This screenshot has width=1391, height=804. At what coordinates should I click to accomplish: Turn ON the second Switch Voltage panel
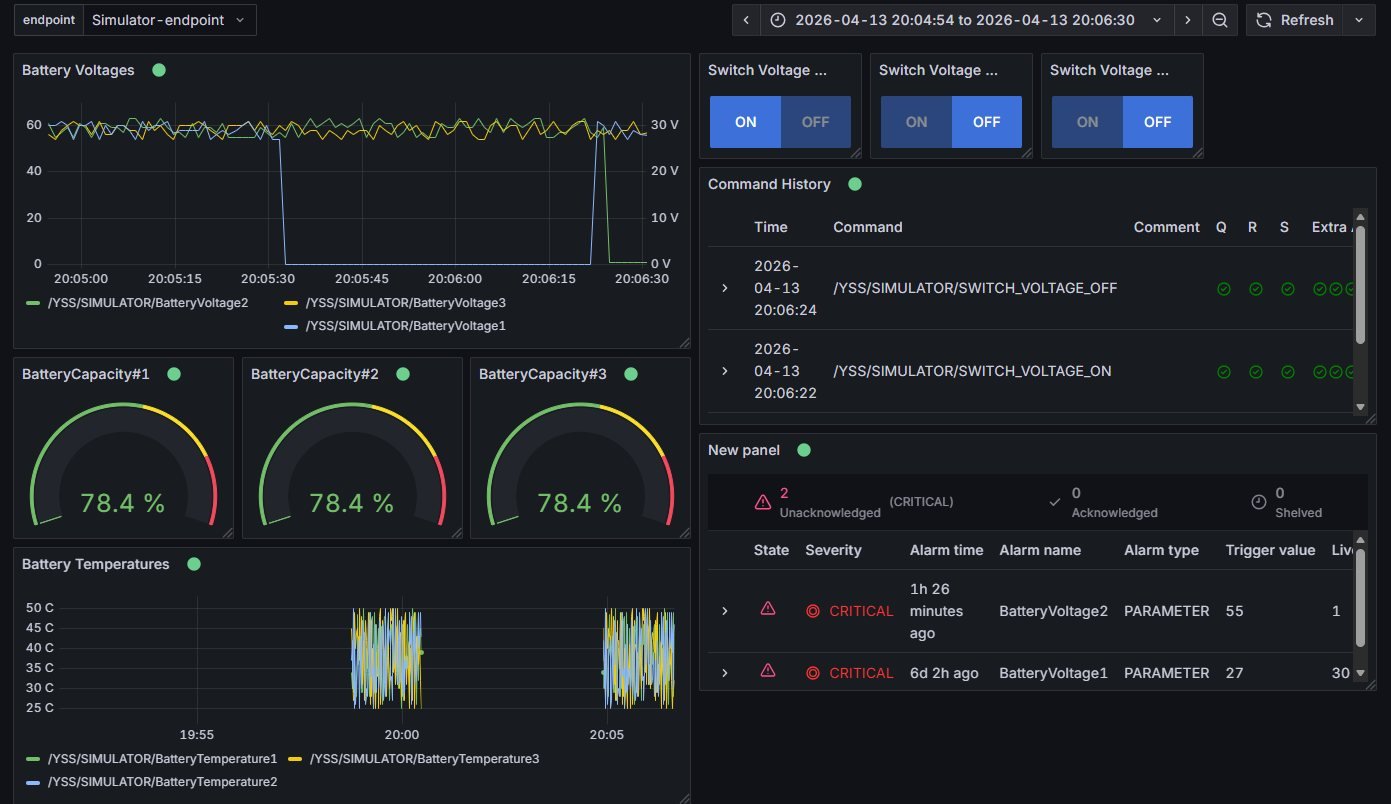coord(917,122)
